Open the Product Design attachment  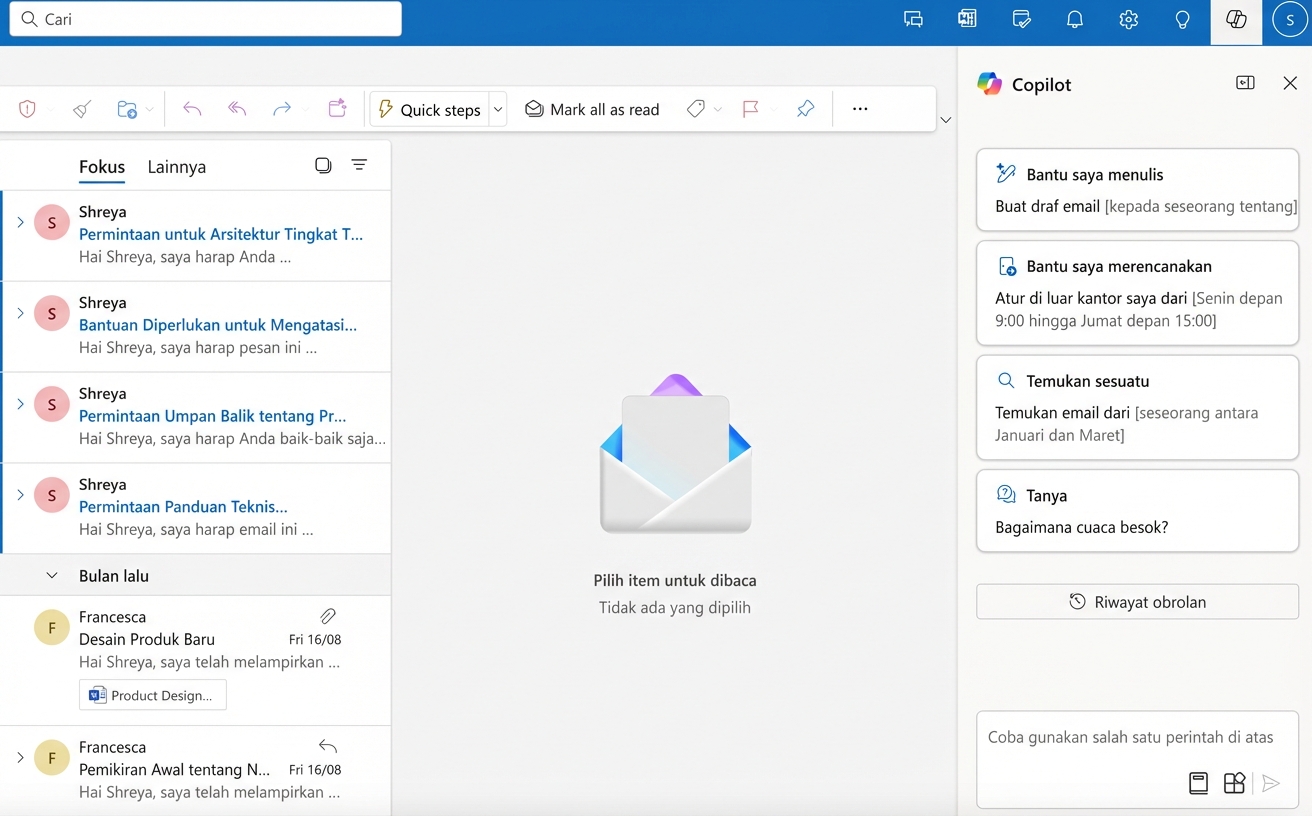[x=153, y=695]
